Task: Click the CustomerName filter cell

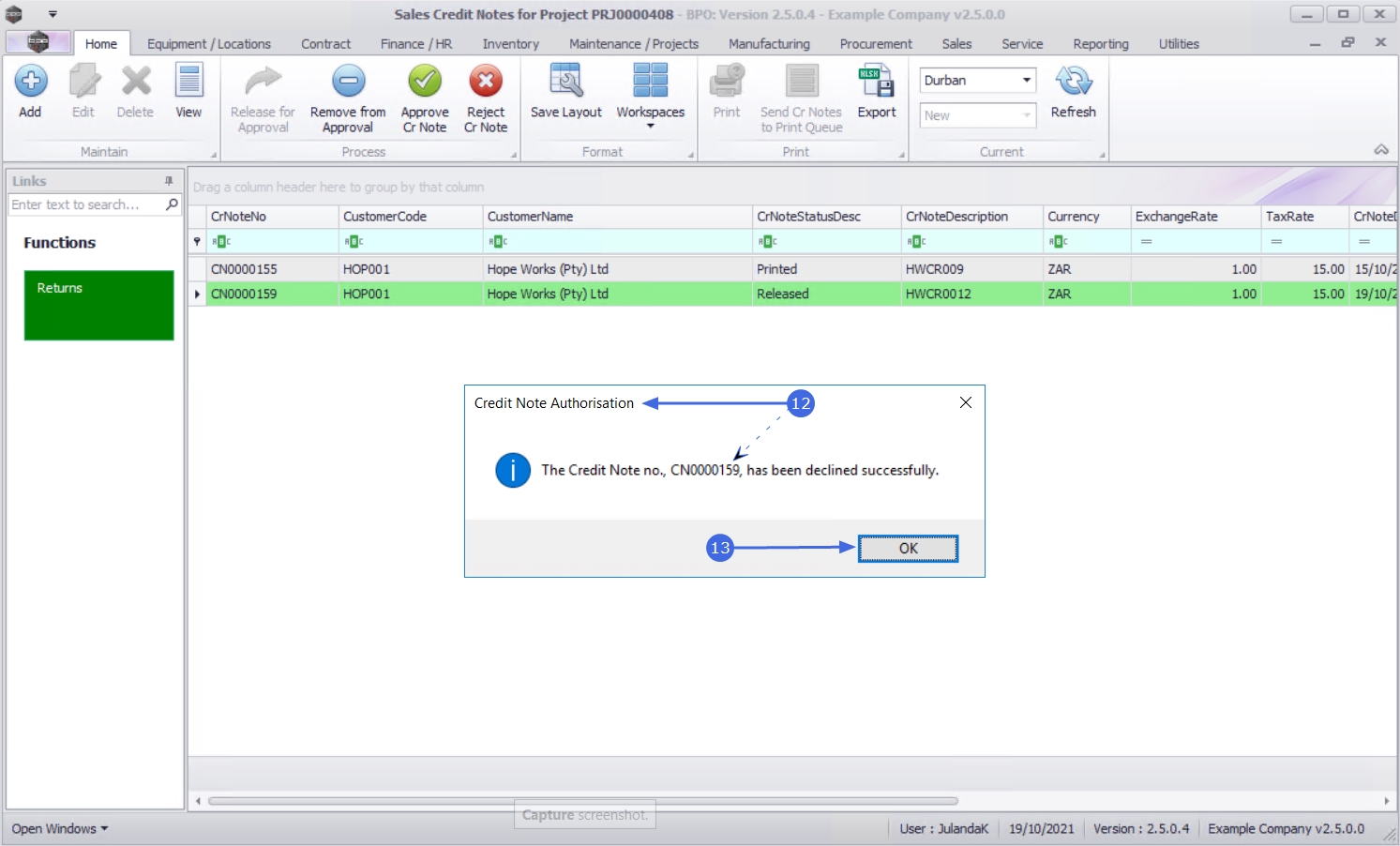Action: tap(617, 242)
